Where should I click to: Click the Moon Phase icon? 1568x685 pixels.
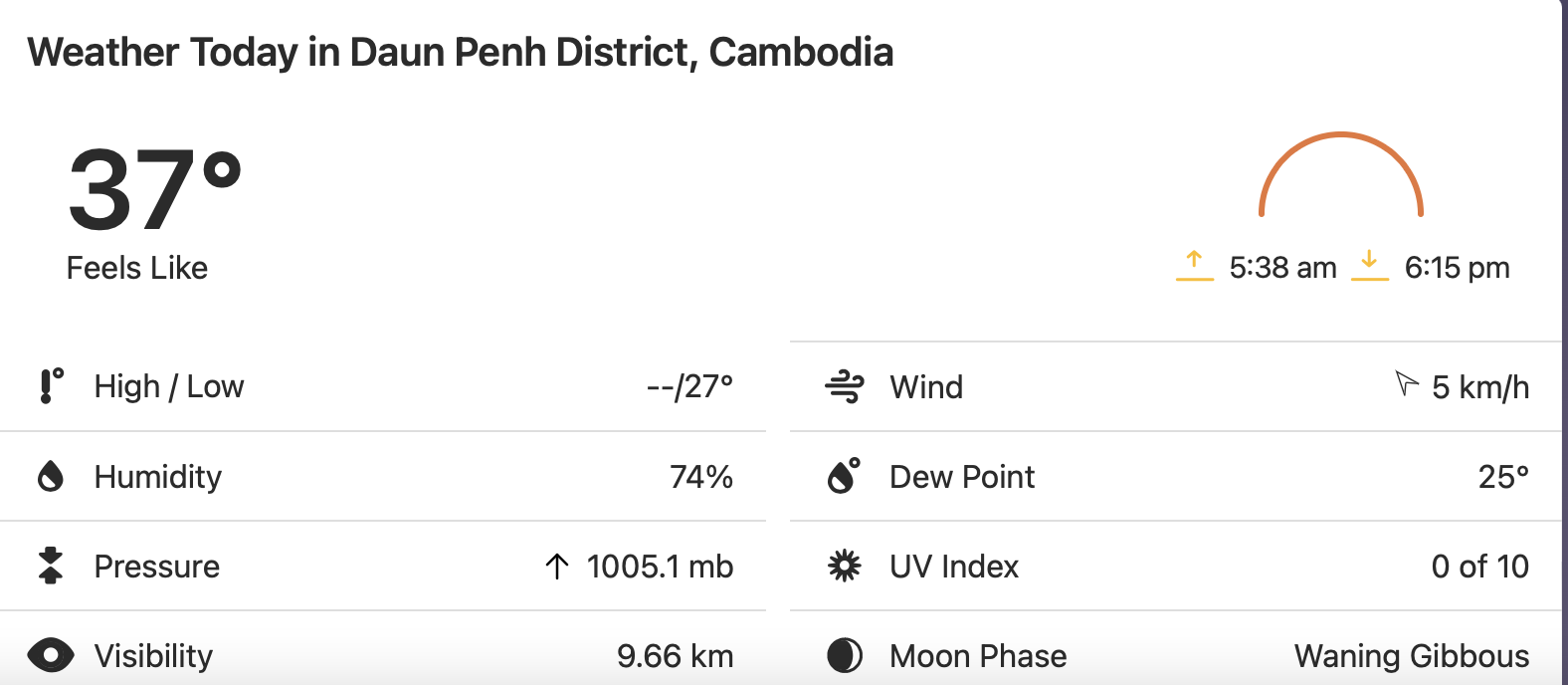coord(845,655)
